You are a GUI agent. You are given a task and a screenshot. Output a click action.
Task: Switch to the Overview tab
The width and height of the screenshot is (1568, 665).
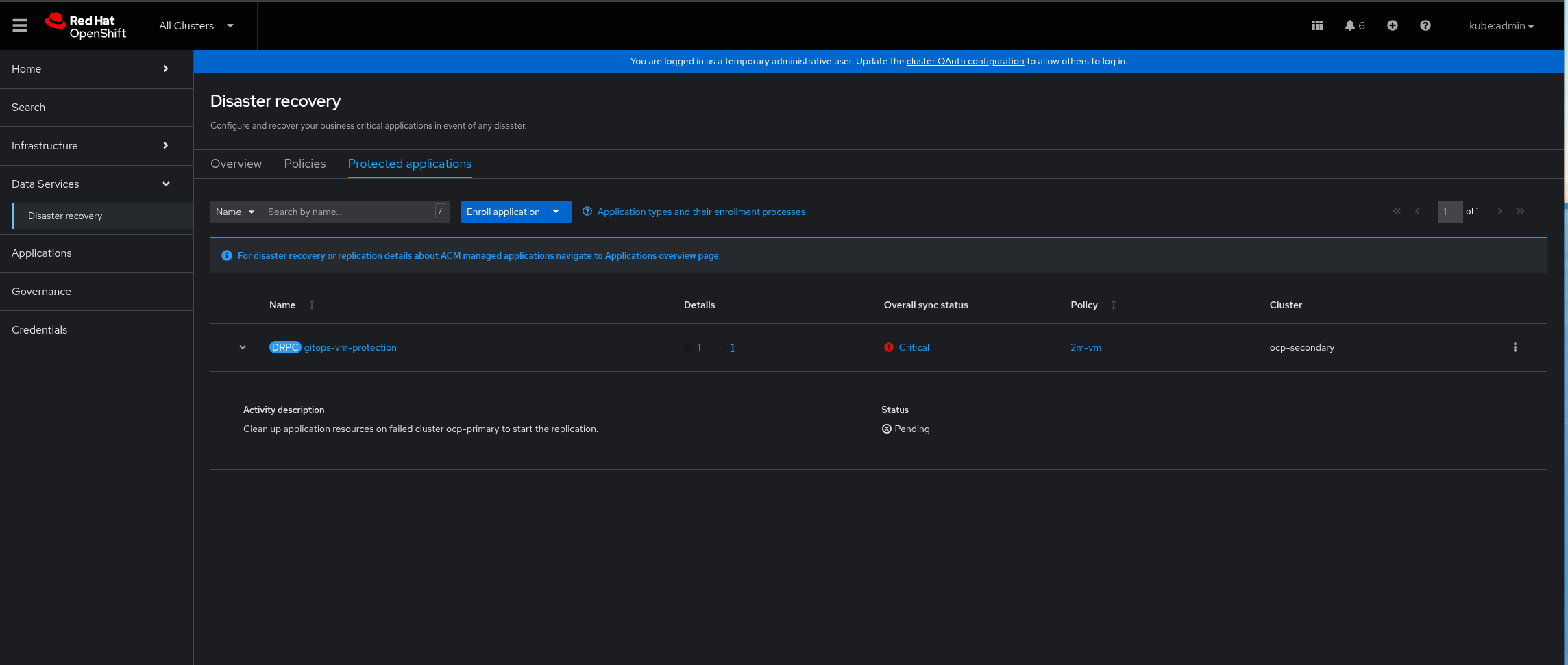pyautogui.click(x=236, y=164)
